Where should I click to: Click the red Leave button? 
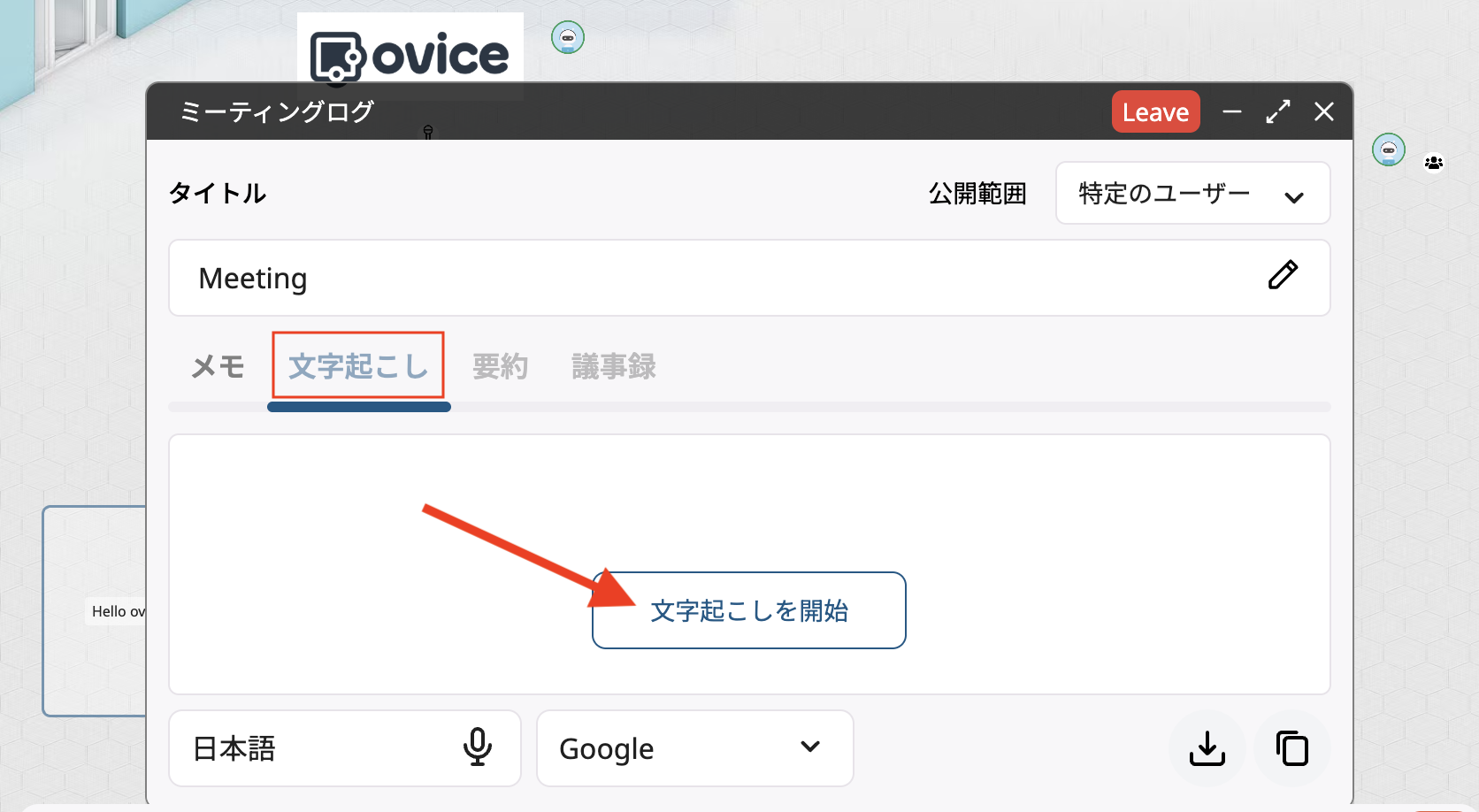click(1155, 111)
